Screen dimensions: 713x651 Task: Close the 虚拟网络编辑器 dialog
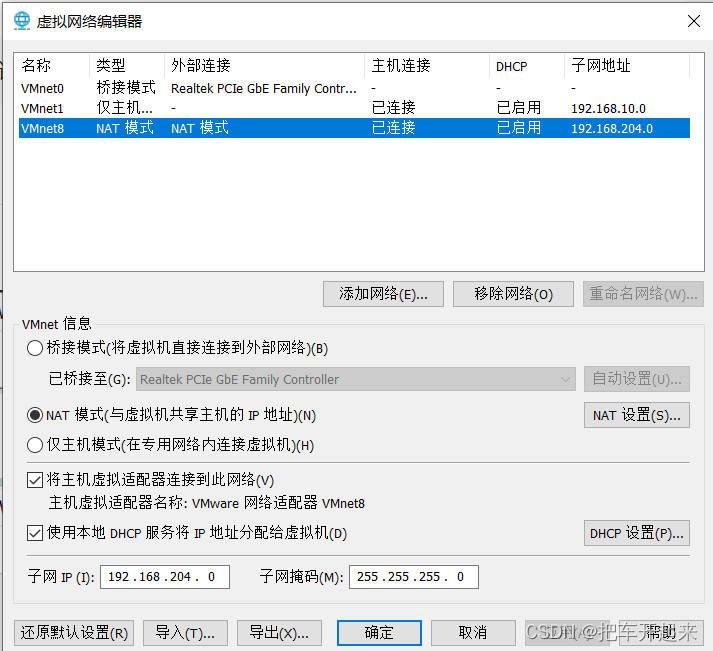coord(693,21)
